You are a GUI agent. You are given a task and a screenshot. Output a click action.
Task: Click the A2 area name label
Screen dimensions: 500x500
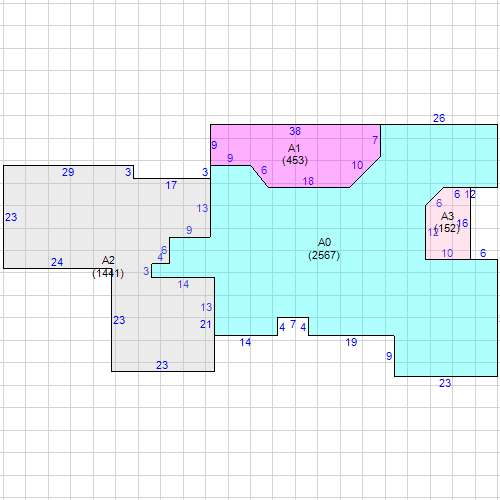click(x=108, y=260)
